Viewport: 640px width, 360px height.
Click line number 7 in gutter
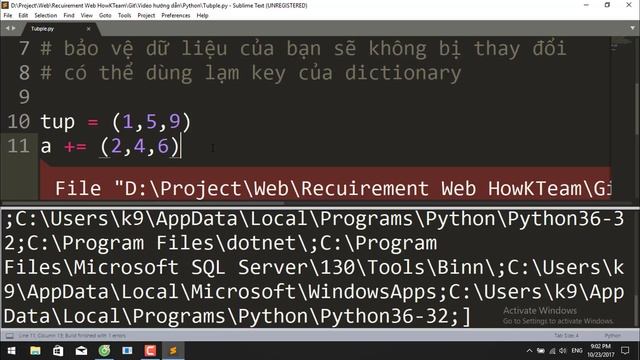pyautogui.click(x=24, y=49)
